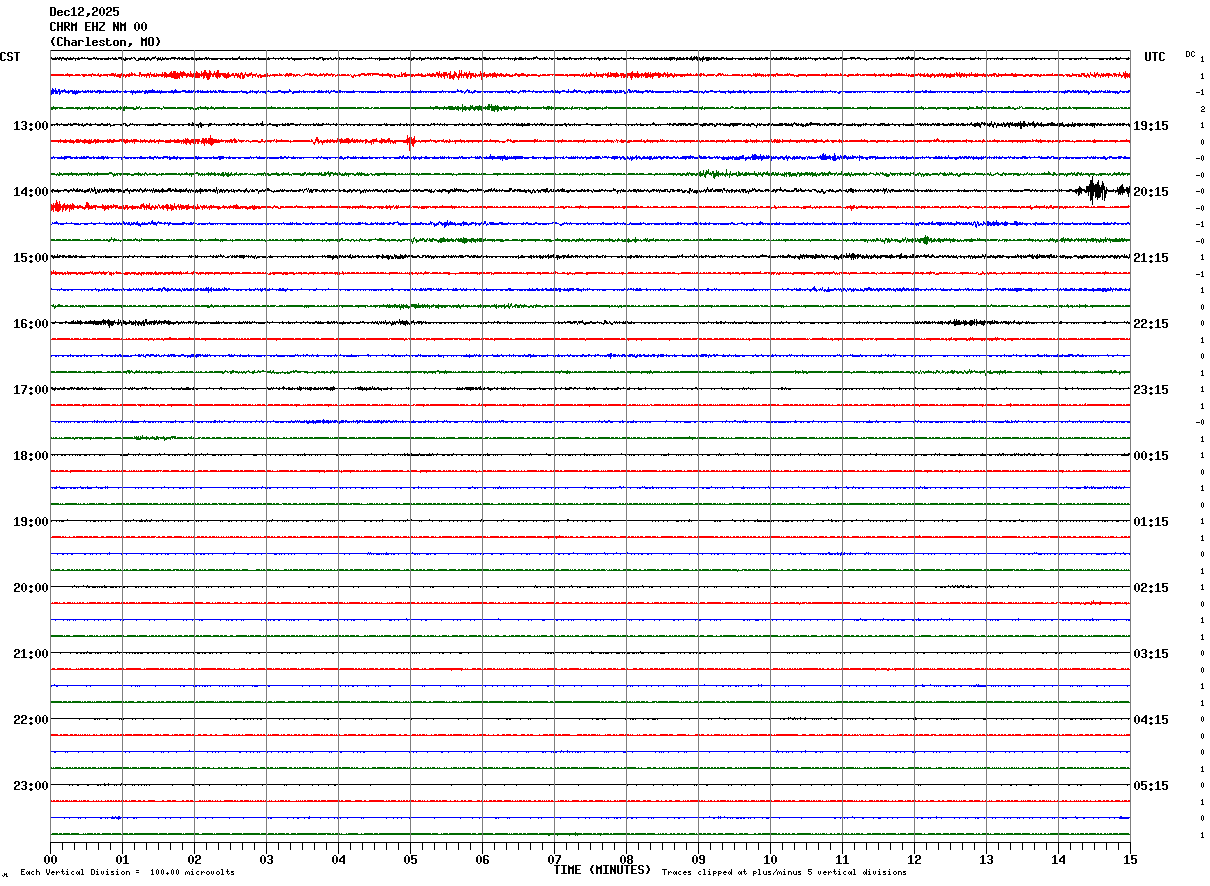
Task: Click minute tick label 01 on time axis
Action: point(122,859)
